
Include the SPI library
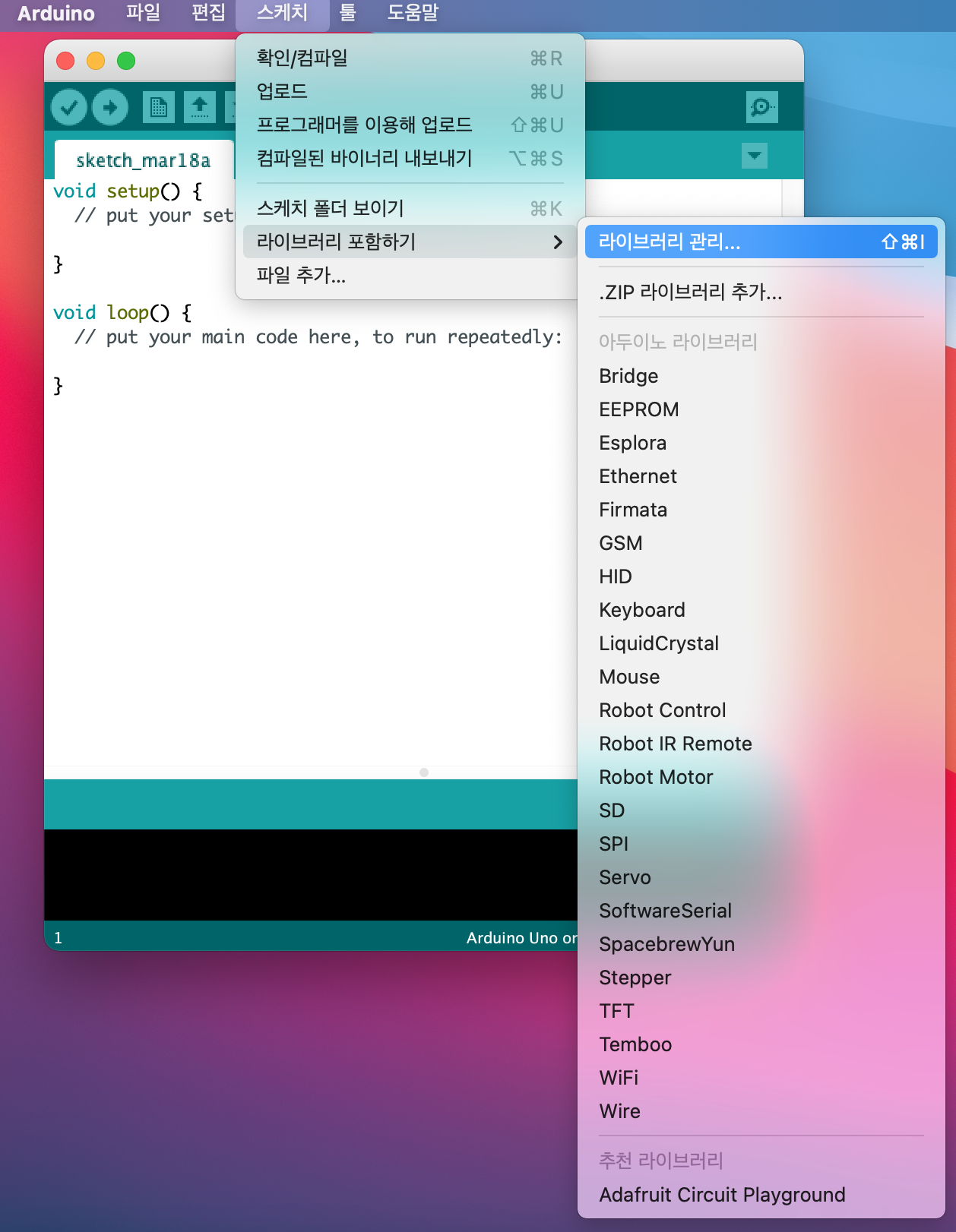[761, 844]
